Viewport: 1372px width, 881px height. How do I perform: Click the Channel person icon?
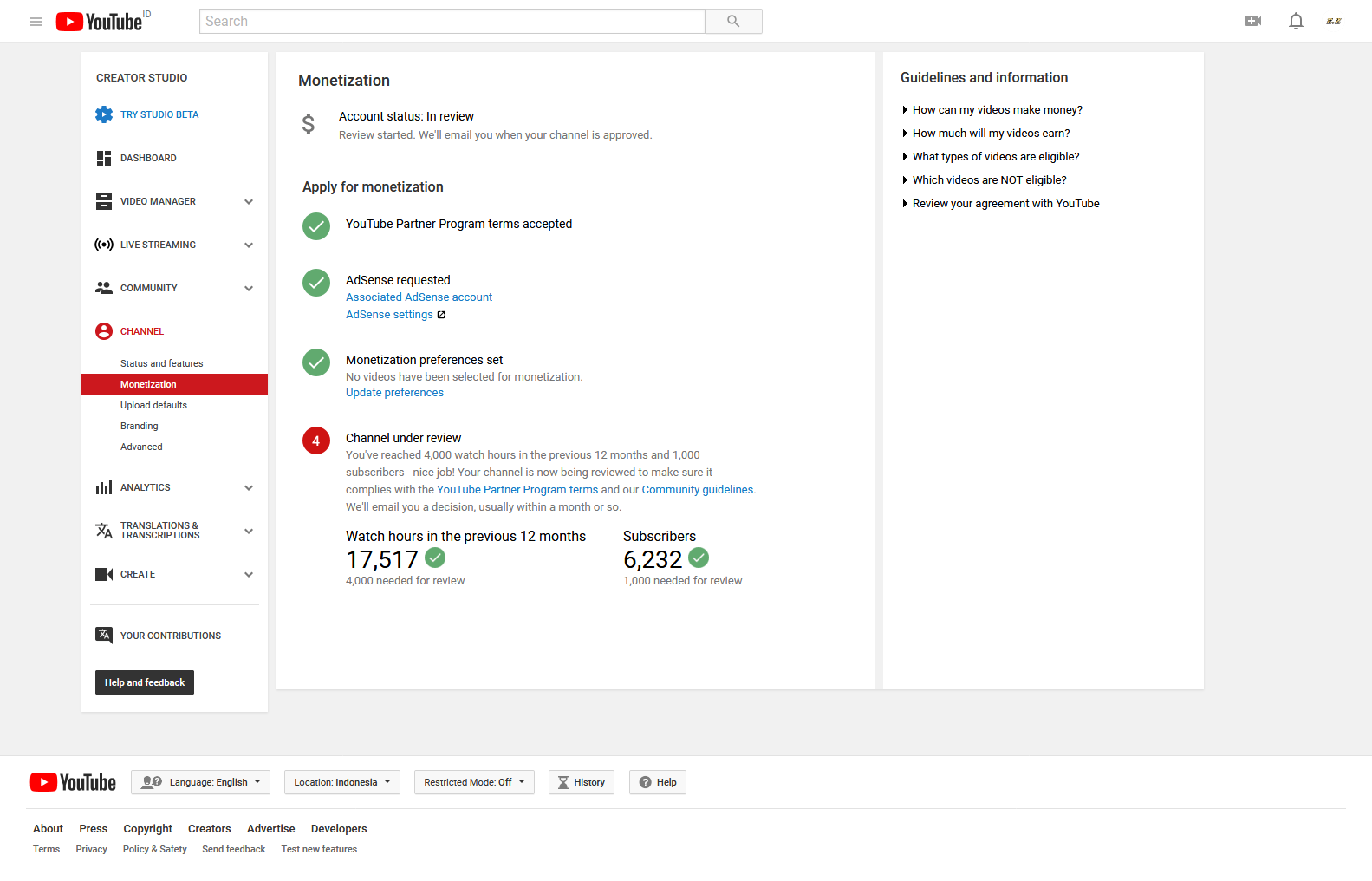[x=104, y=331]
